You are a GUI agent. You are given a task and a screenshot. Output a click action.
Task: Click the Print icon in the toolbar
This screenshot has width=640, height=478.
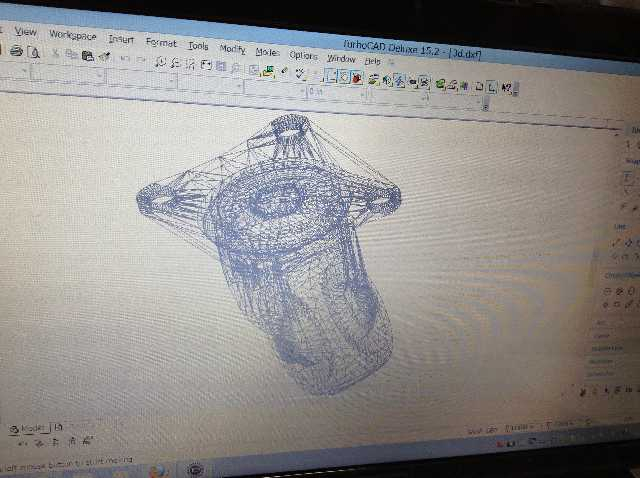(16, 51)
